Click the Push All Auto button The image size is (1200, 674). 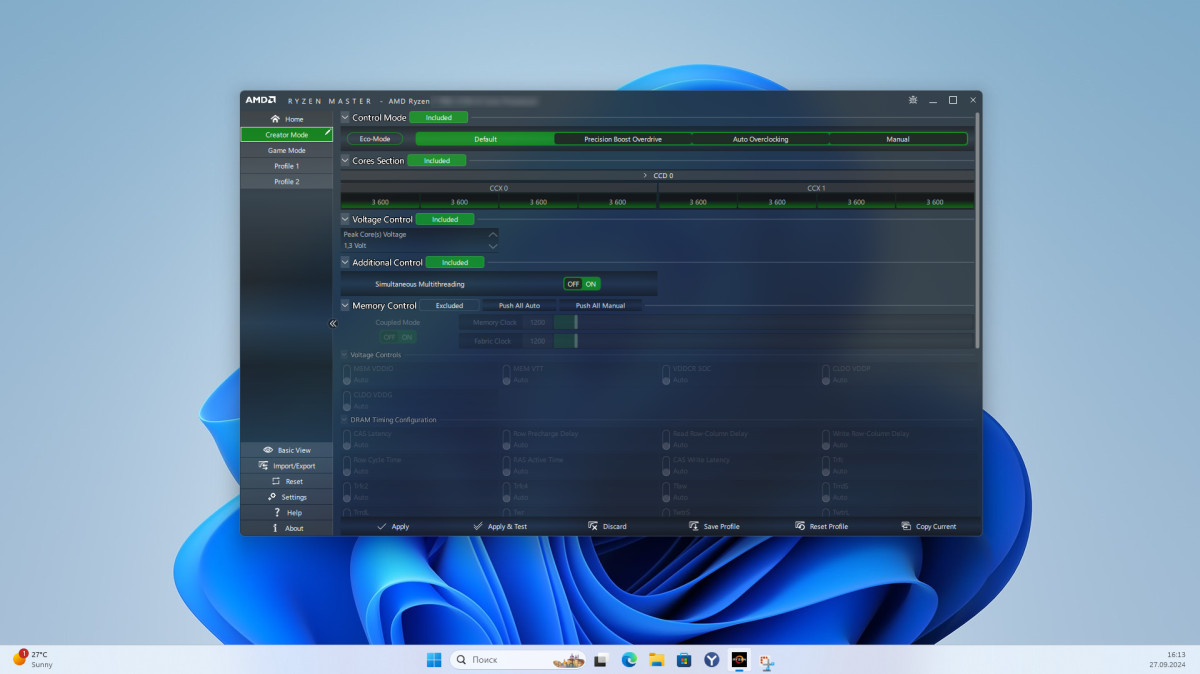click(x=519, y=306)
